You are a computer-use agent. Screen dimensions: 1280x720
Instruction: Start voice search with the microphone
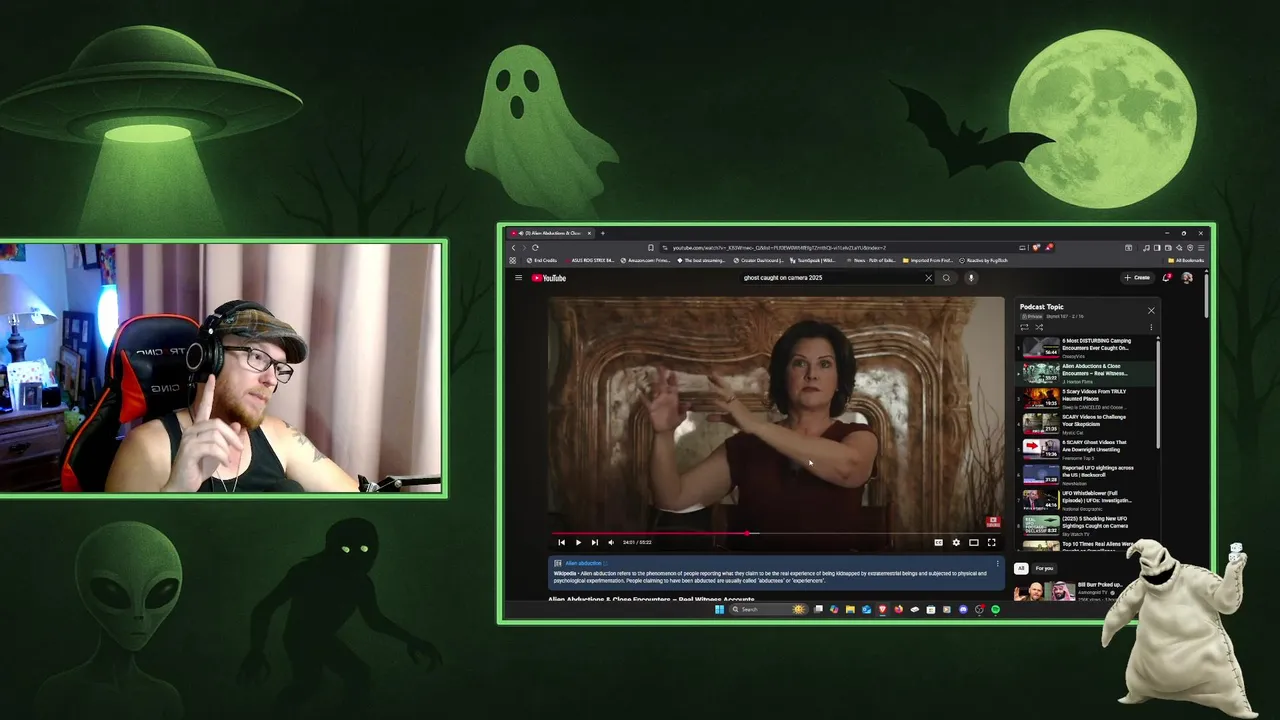(971, 278)
